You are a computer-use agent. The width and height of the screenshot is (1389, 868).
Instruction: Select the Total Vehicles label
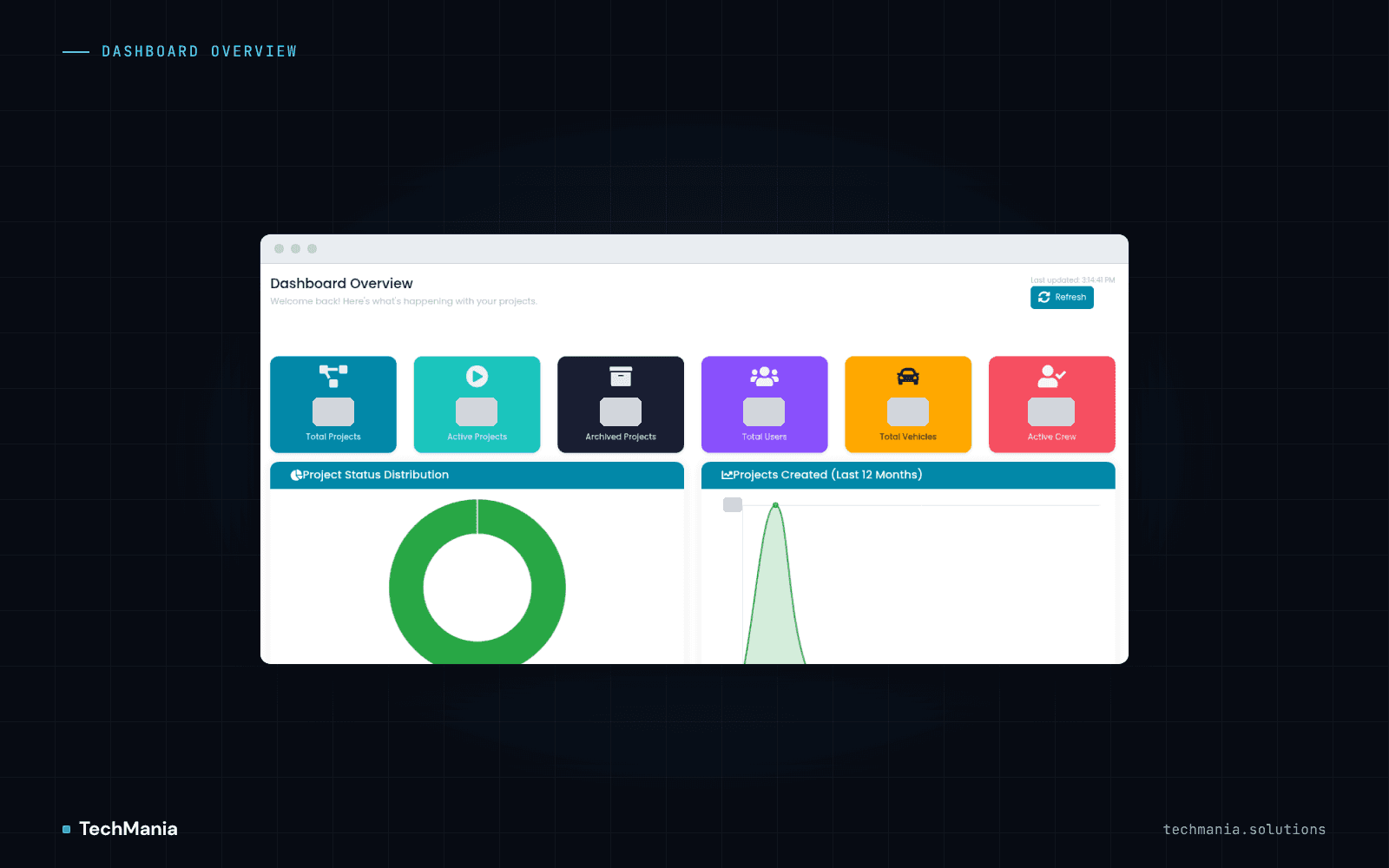coord(908,437)
